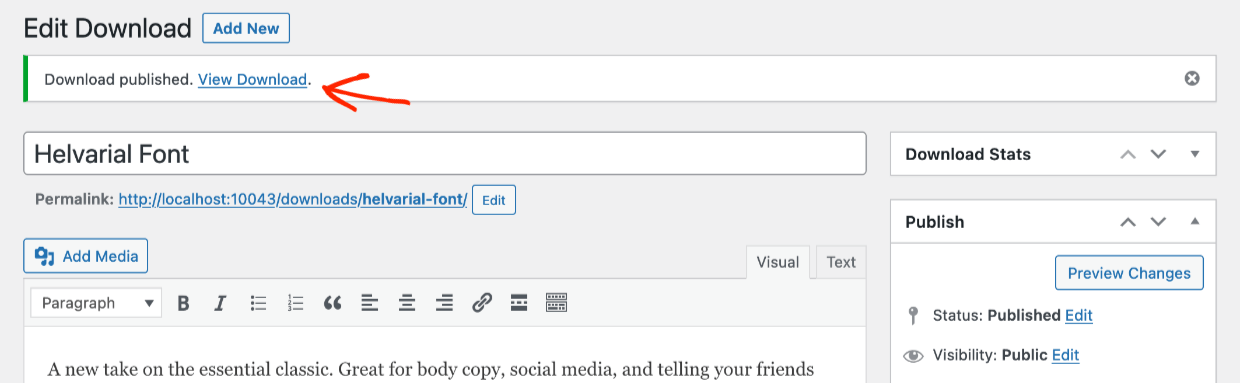Move Download Stats panel up
The image size is (1240, 383).
[x=1128, y=154]
